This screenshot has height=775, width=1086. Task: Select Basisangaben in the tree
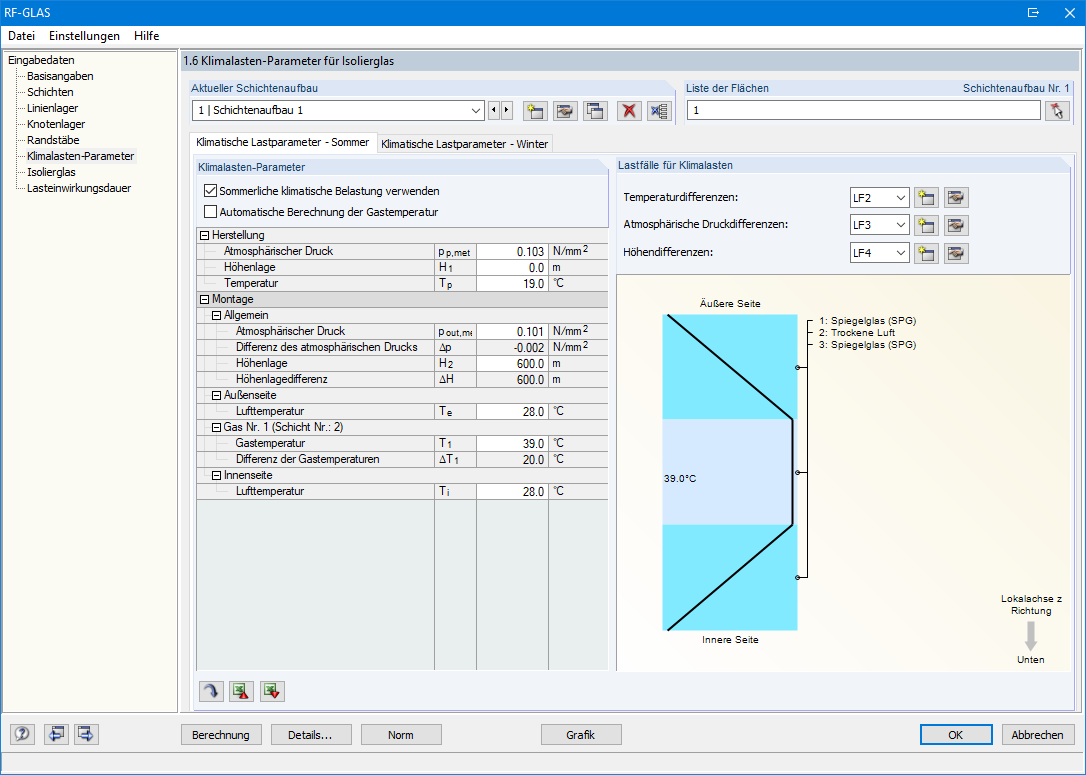pyautogui.click(x=60, y=76)
